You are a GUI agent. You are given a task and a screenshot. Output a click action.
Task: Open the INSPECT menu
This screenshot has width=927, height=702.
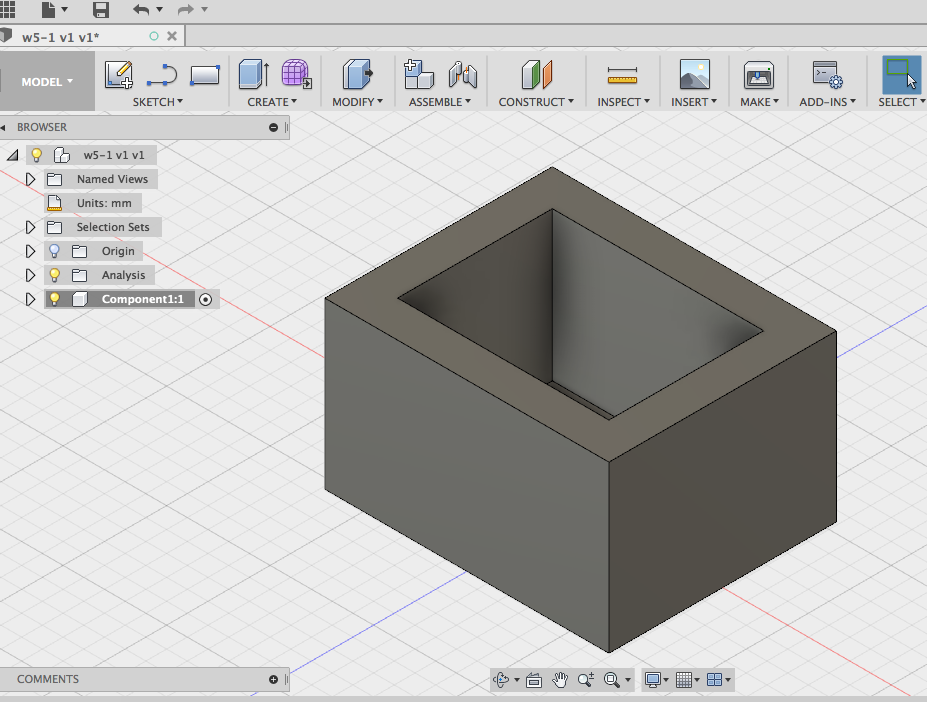(623, 102)
